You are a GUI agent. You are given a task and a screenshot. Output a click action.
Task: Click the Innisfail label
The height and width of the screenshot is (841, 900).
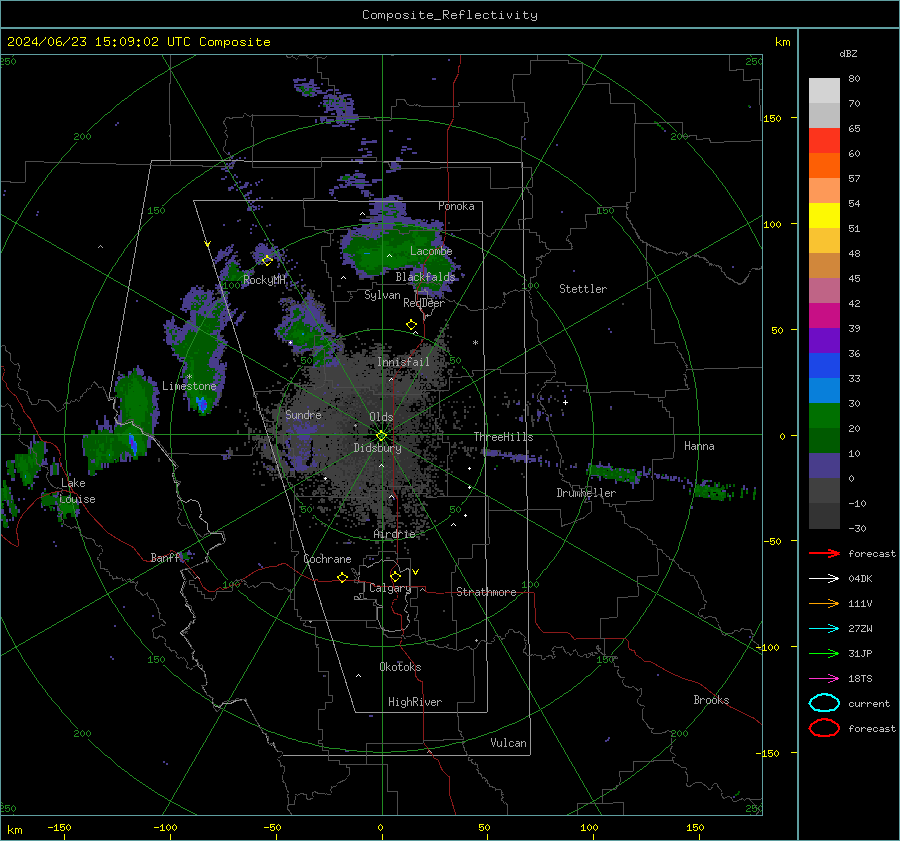(x=403, y=362)
